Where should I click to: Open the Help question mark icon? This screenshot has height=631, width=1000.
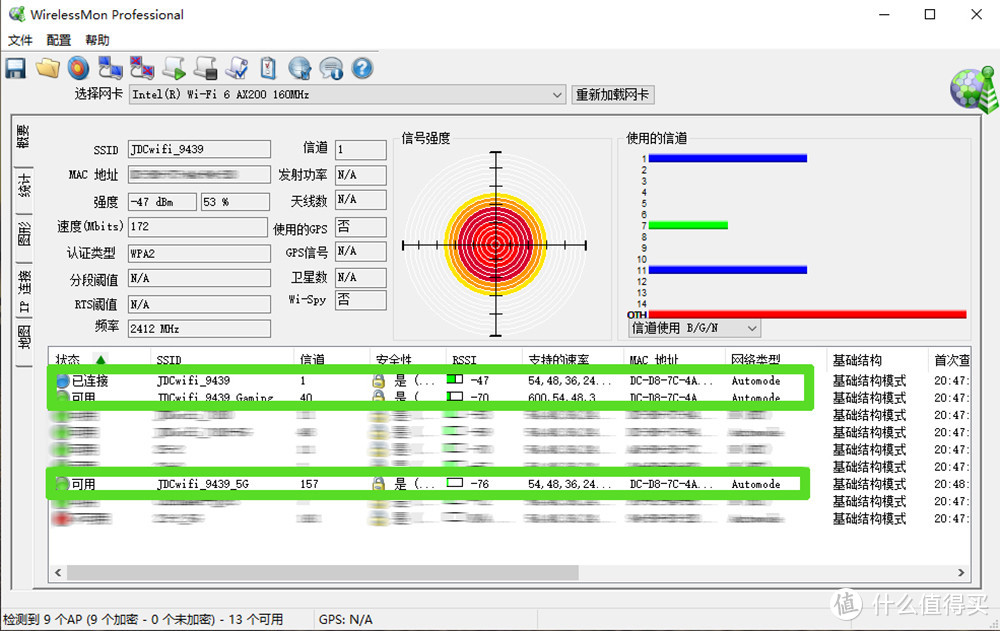click(362, 67)
